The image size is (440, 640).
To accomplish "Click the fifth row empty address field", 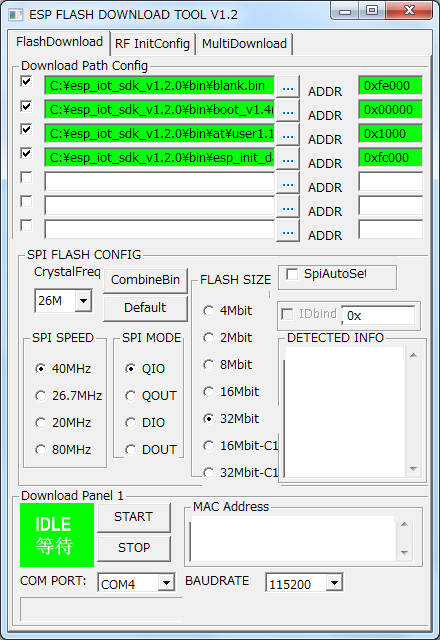I will click(x=390, y=182).
